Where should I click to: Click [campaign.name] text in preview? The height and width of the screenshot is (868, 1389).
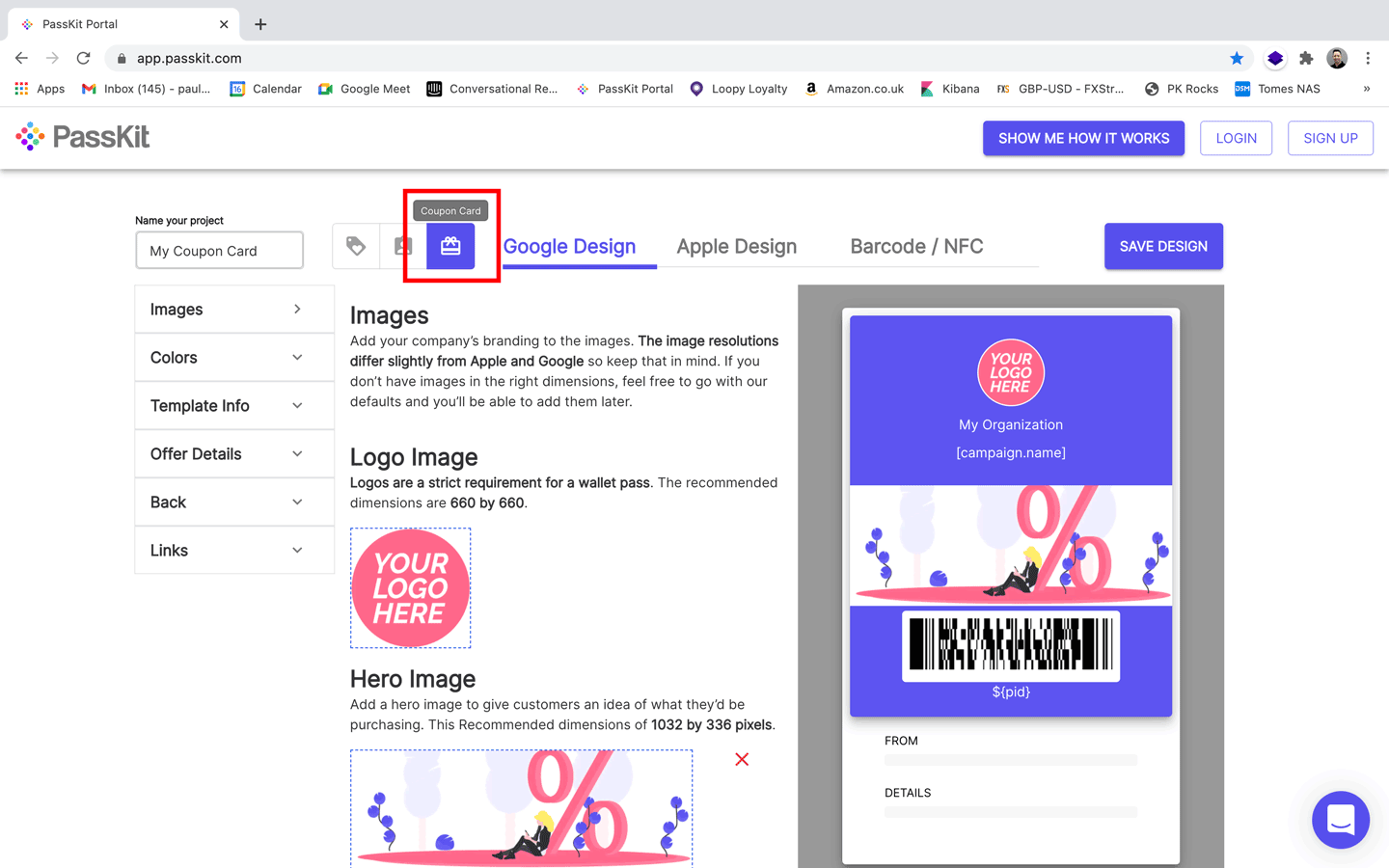[1011, 452]
